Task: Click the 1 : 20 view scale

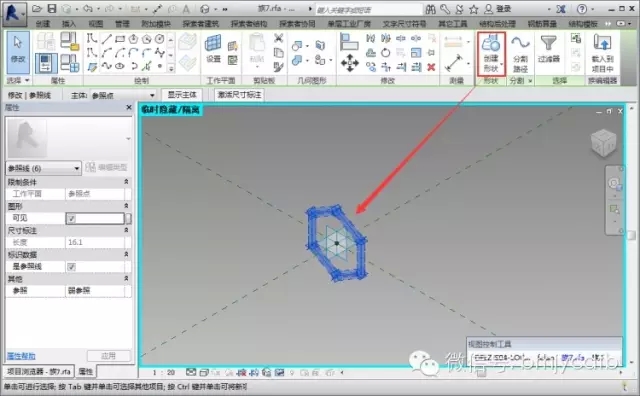Action: point(164,372)
